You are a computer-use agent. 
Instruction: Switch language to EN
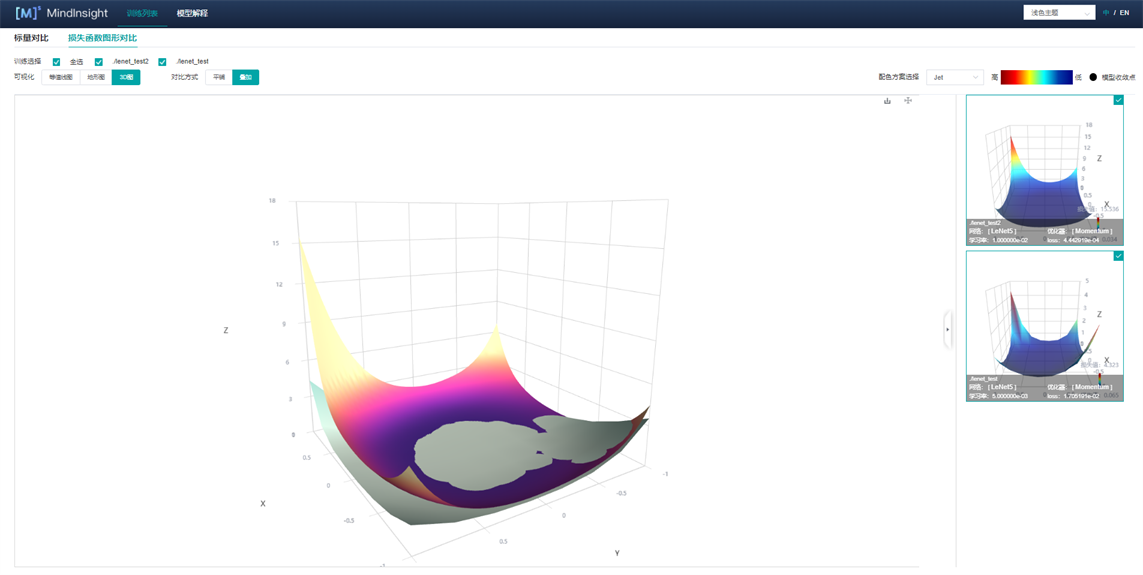pos(1124,13)
